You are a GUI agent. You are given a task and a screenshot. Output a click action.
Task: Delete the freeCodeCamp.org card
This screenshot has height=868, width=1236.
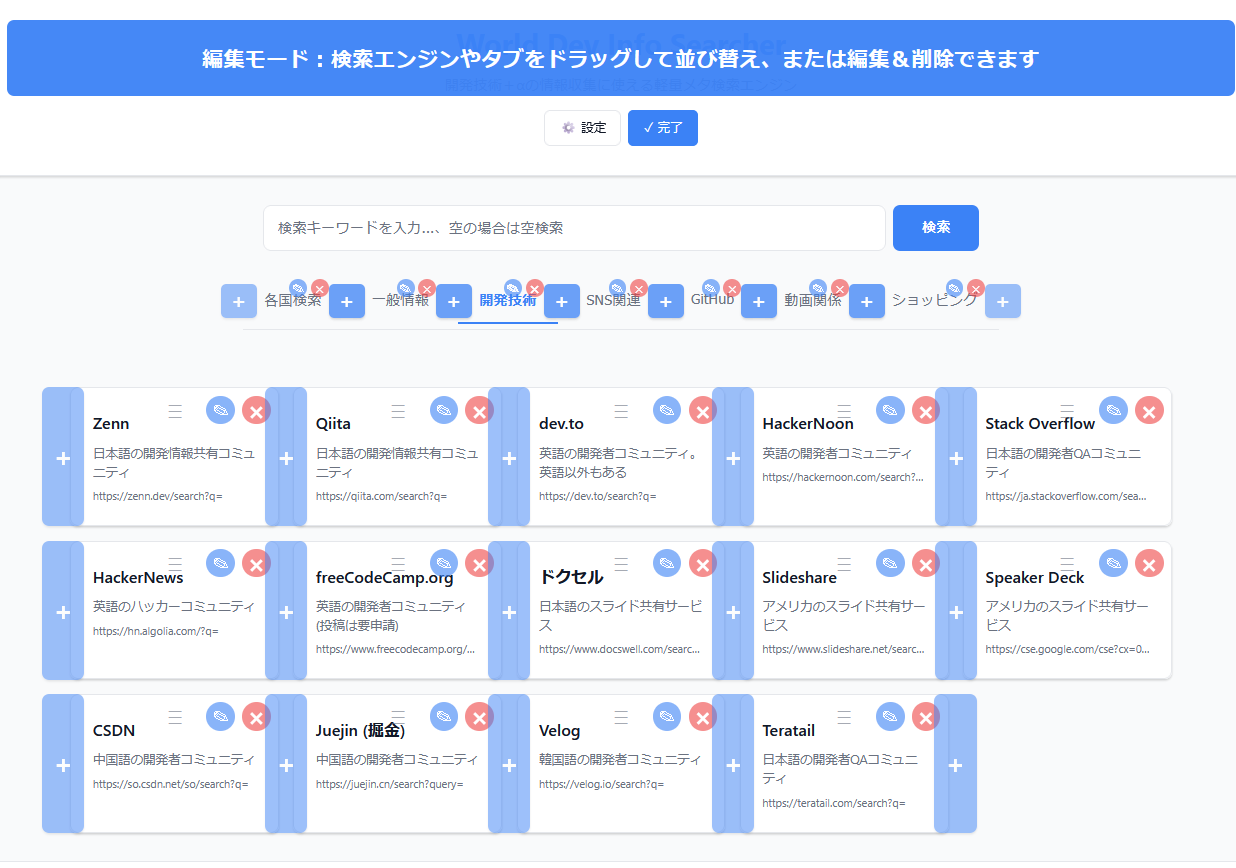pos(480,563)
